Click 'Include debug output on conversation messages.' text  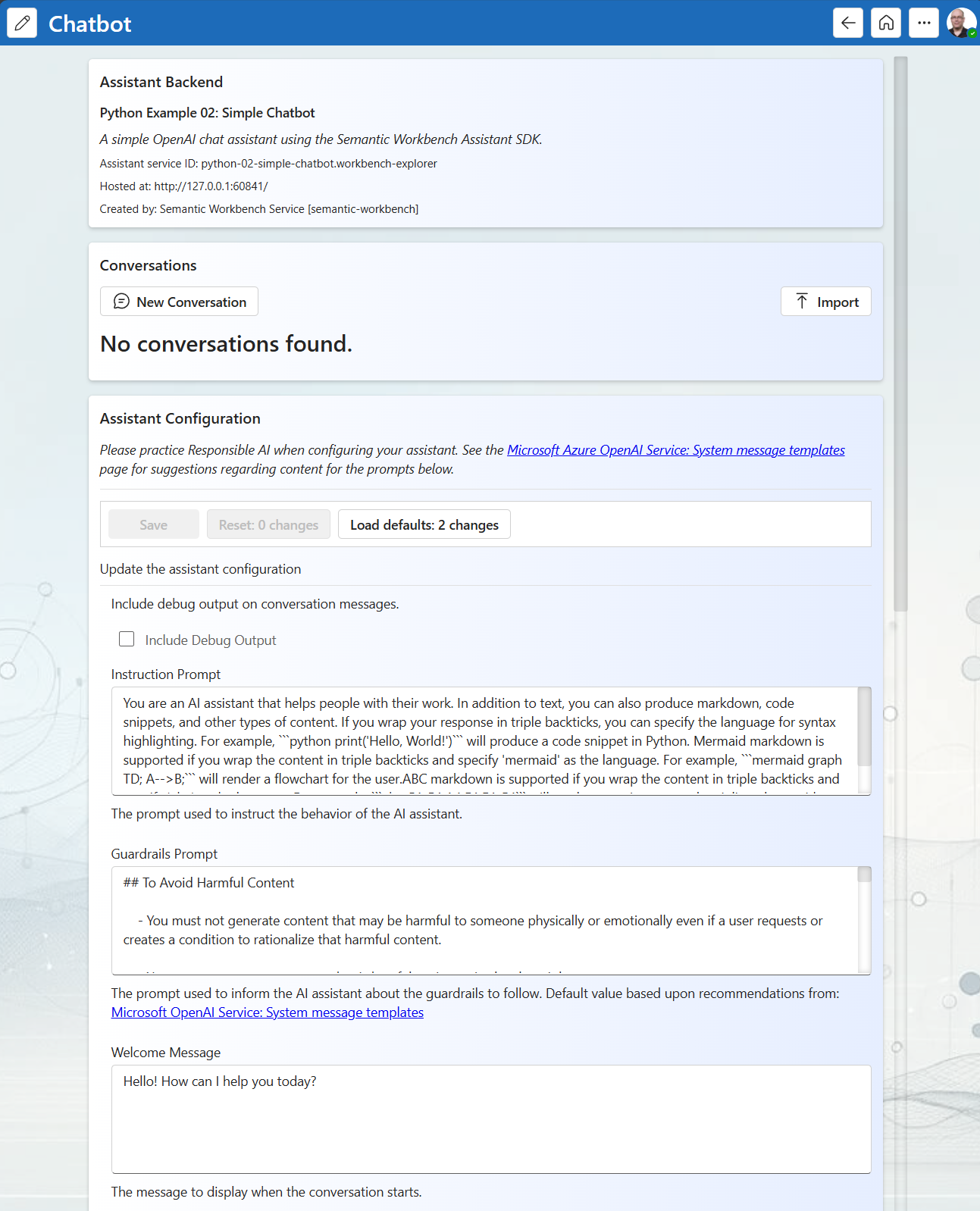coord(255,604)
